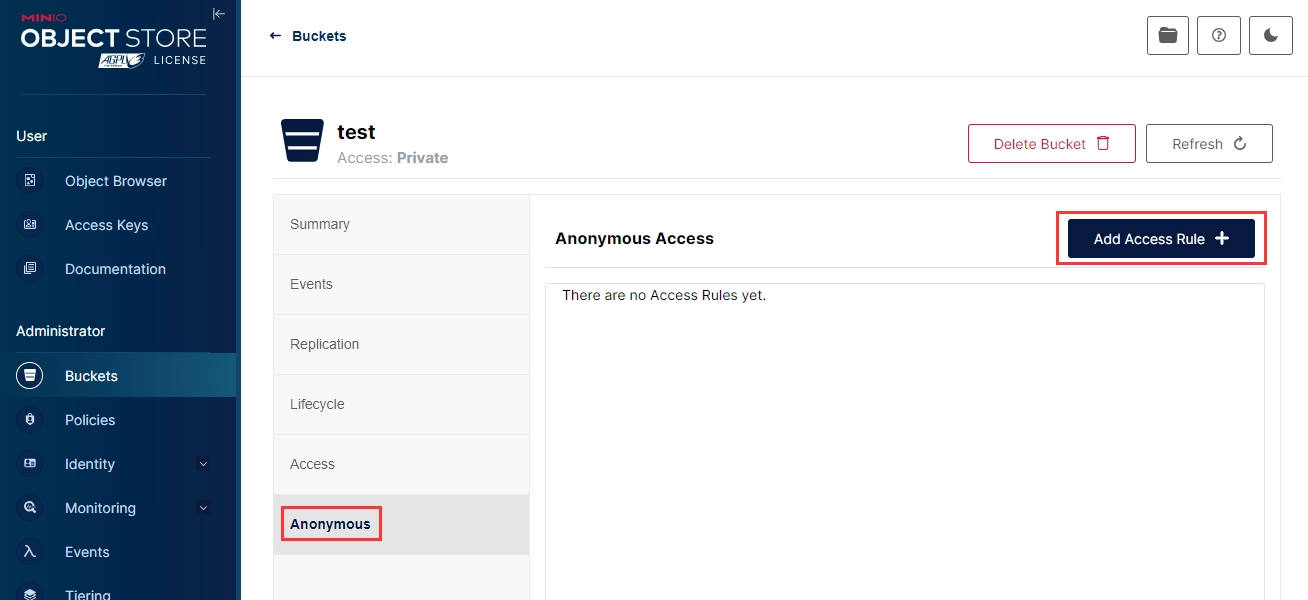Refresh the bucket details

point(1208,144)
